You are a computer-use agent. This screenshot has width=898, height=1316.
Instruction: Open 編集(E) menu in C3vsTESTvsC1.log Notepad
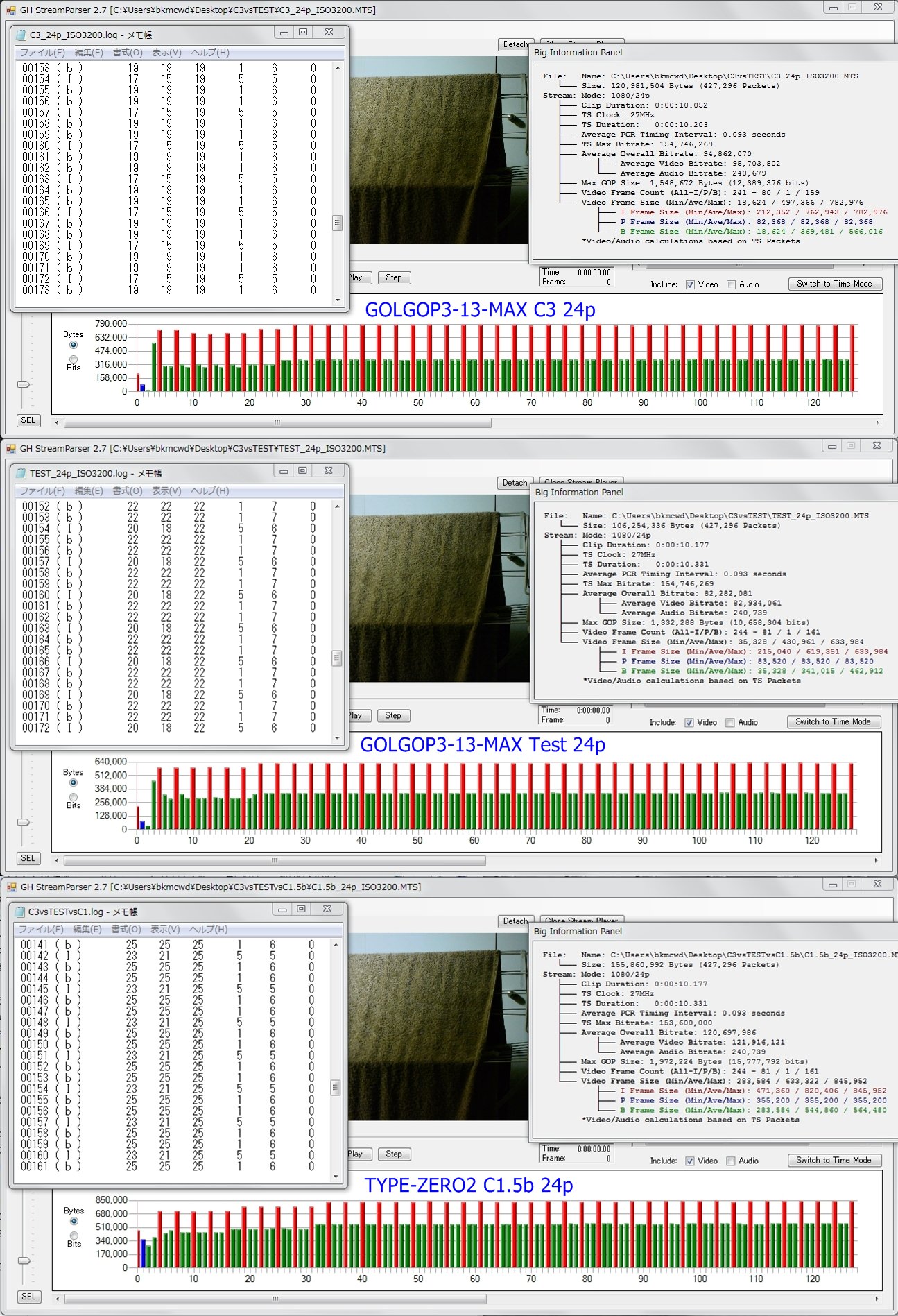87,930
